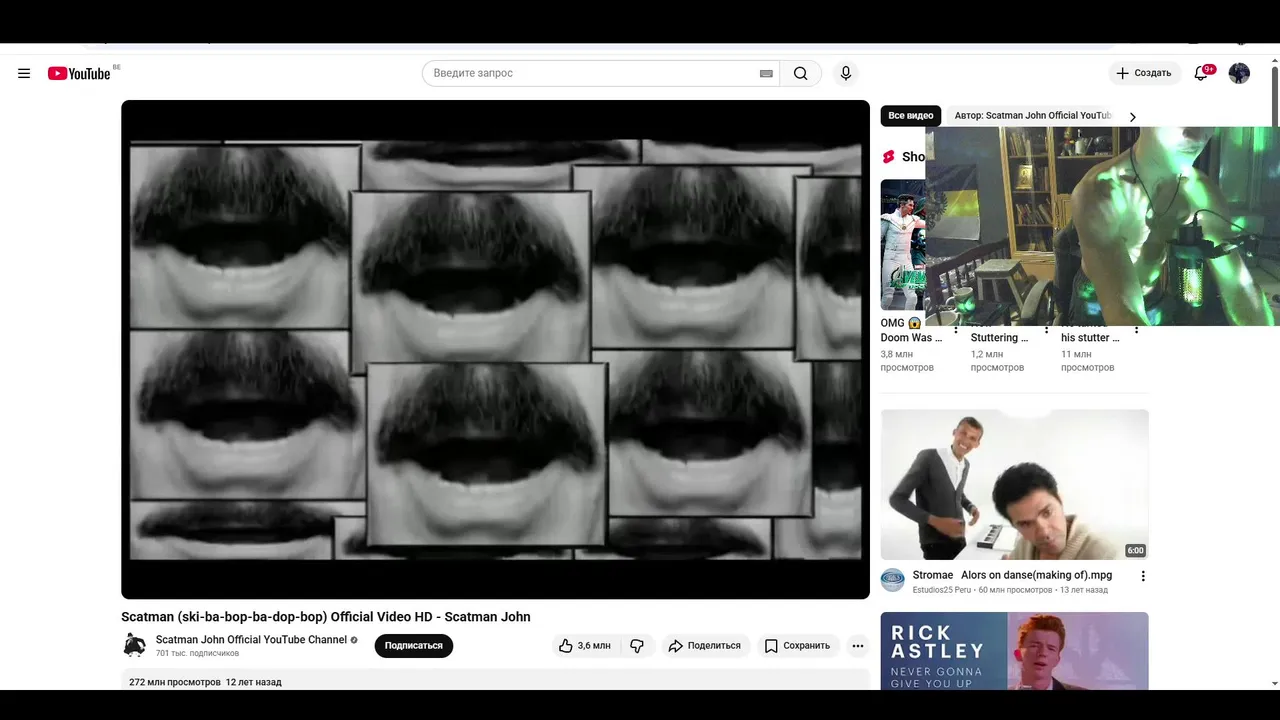Click the 'Подписаться' subscribe button

[414, 646]
